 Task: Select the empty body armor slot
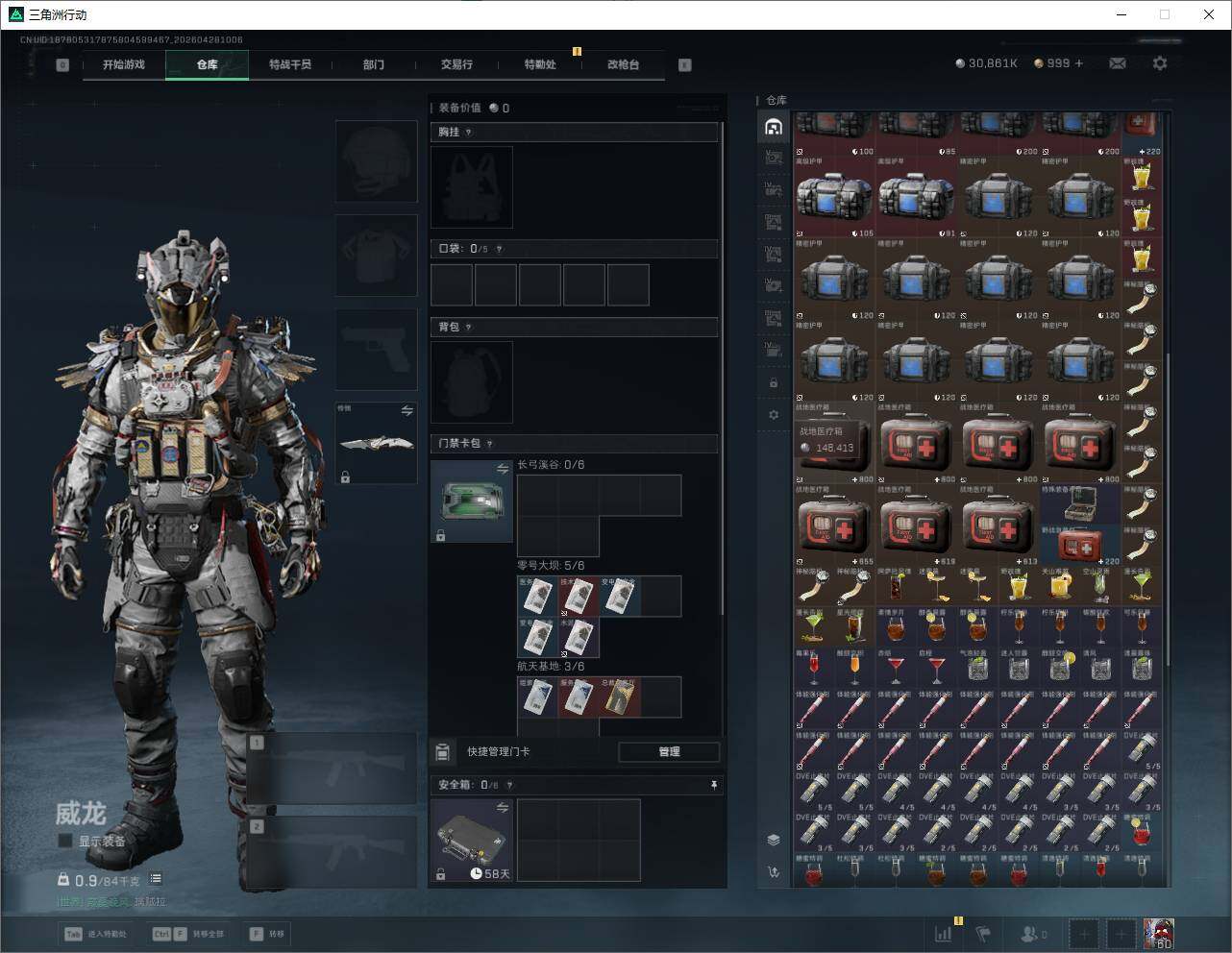click(x=377, y=256)
